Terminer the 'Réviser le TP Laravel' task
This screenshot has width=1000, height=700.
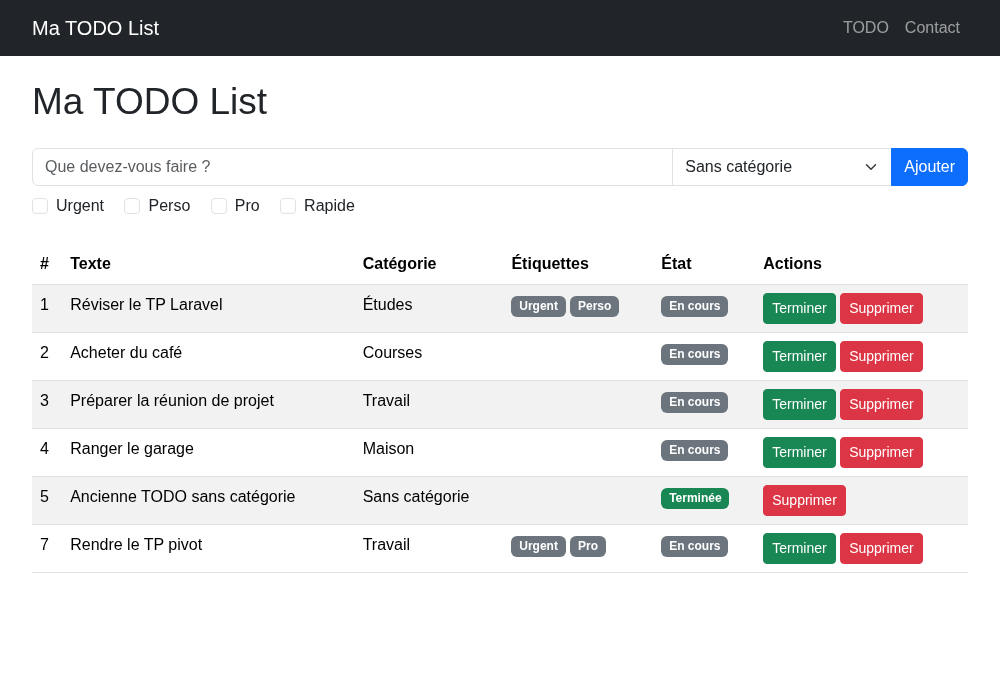click(799, 309)
